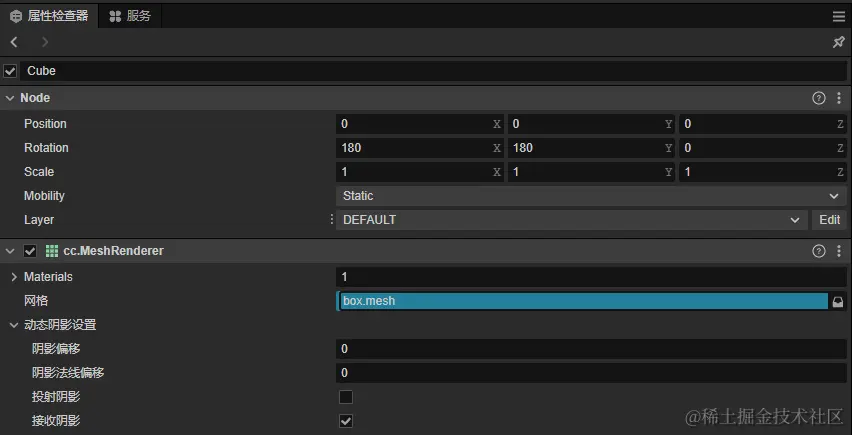Go forward with the right arrow
The width and height of the screenshot is (852, 435).
click(x=45, y=42)
